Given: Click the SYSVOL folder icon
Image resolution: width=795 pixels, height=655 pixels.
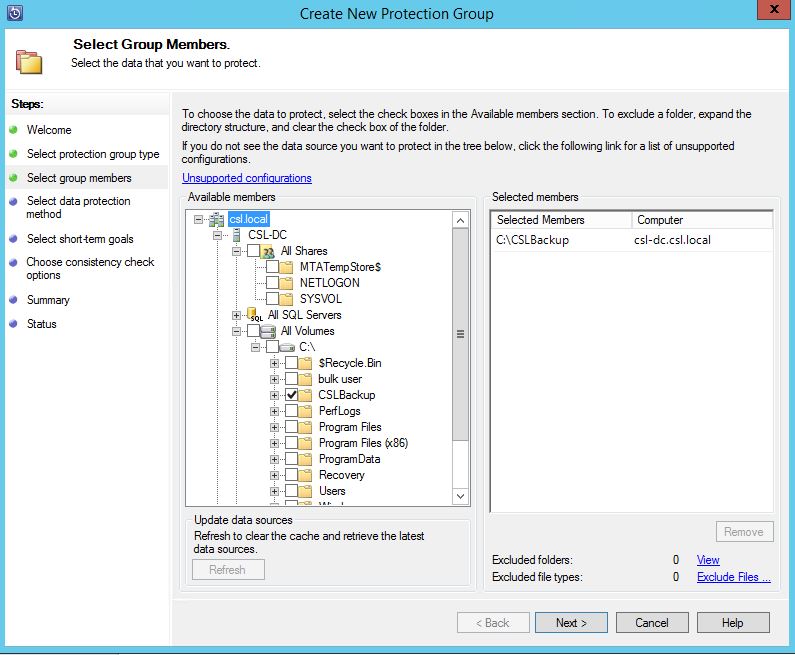Looking at the screenshot, I should click(x=286, y=299).
